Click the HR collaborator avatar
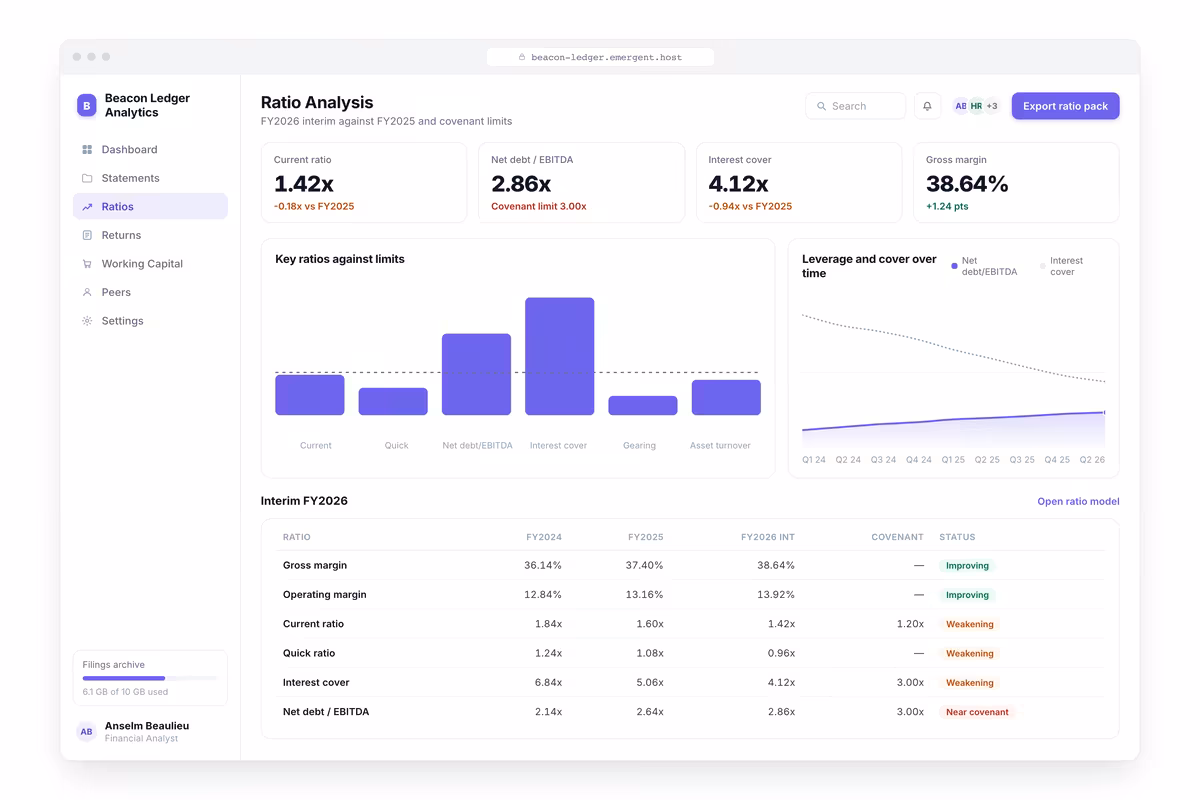Viewport: 1200px width, 800px height. 976,106
